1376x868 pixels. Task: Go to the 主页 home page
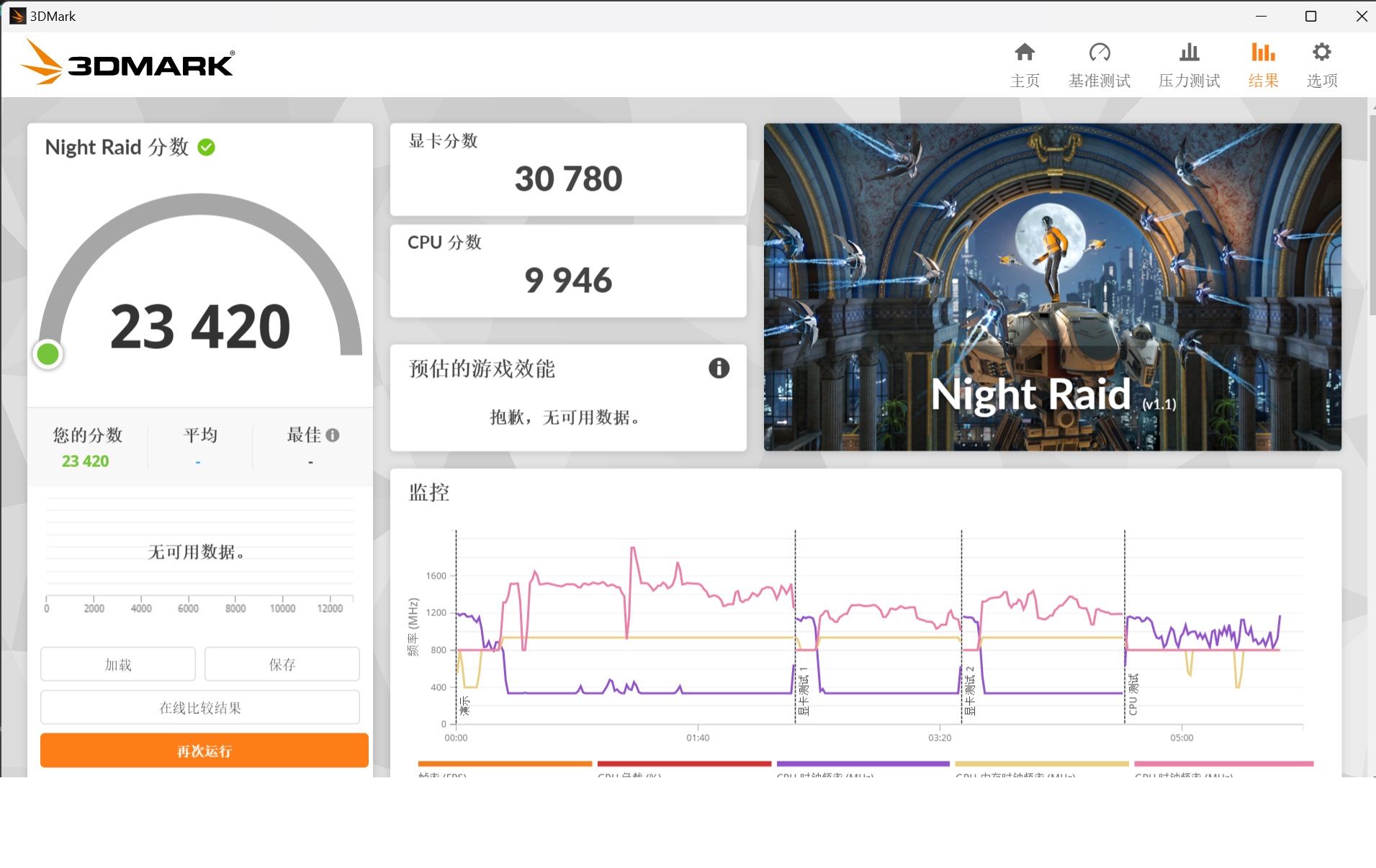(1025, 65)
